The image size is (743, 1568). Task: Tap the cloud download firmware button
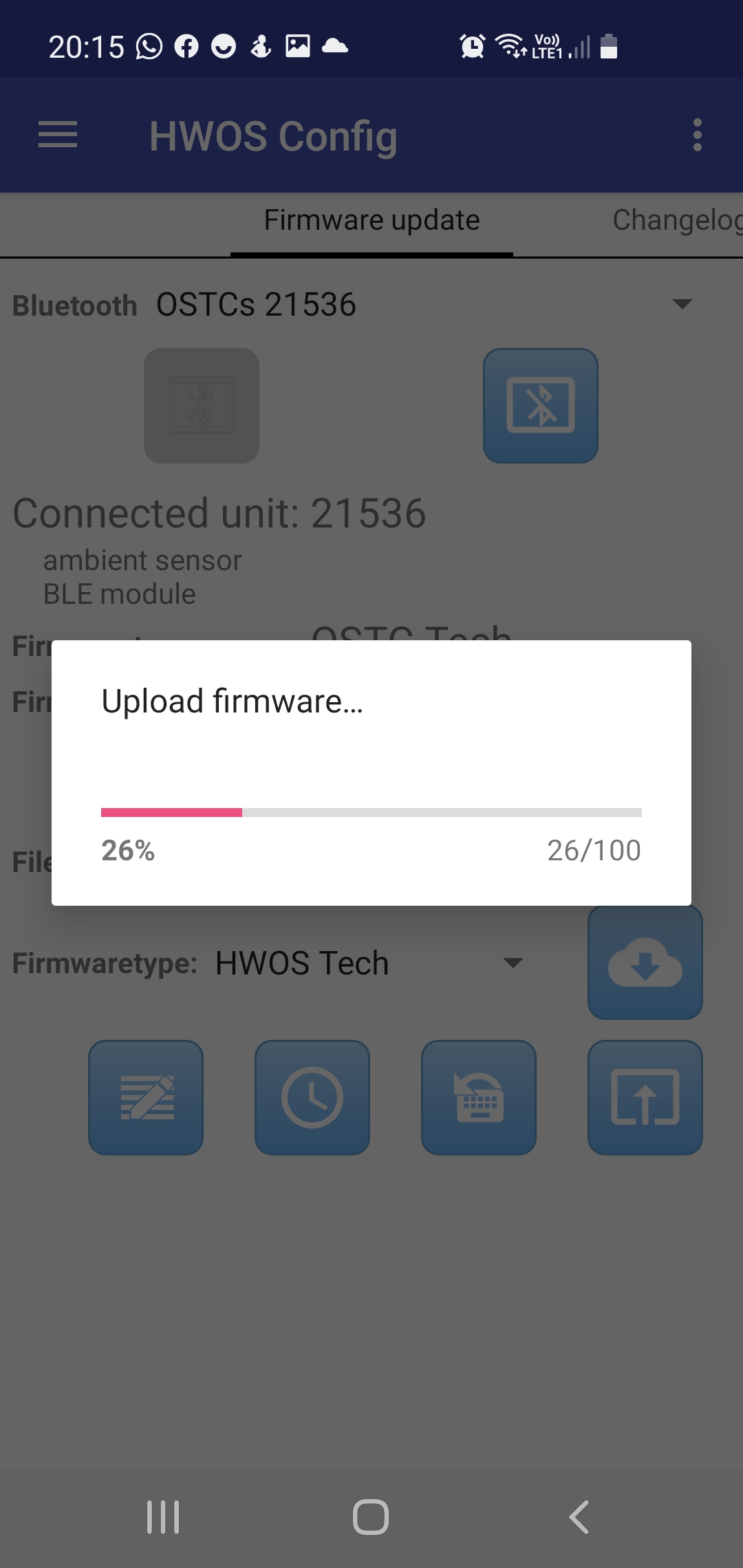coord(645,963)
